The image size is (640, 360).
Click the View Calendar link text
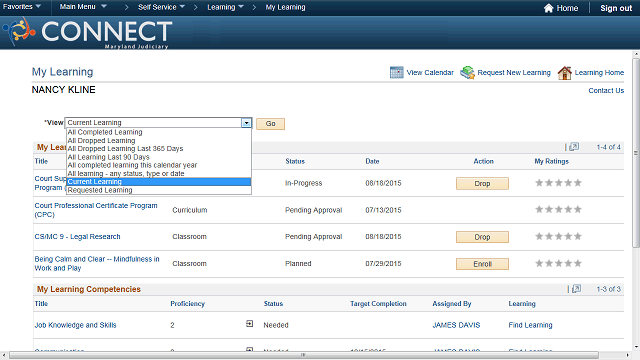[430, 73]
